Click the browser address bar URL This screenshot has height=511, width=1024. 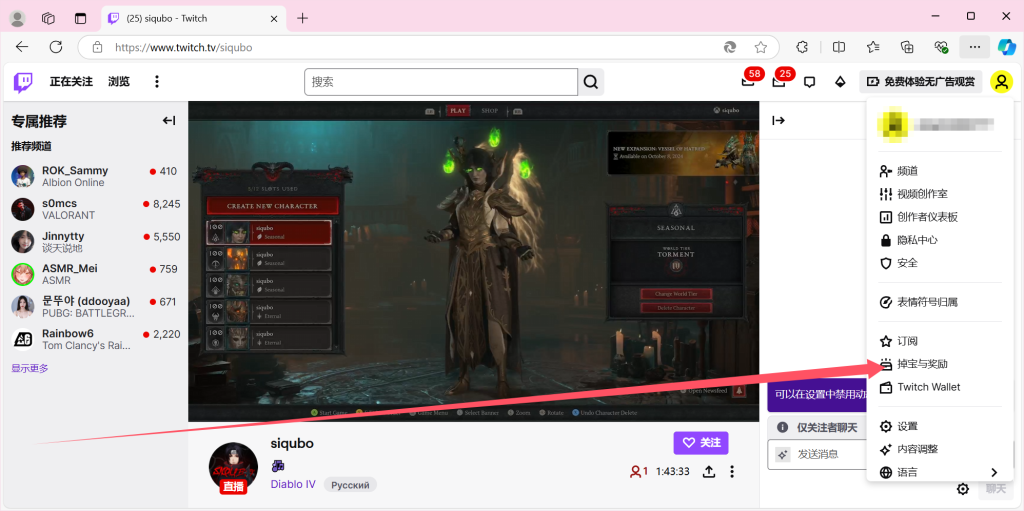click(x=184, y=47)
